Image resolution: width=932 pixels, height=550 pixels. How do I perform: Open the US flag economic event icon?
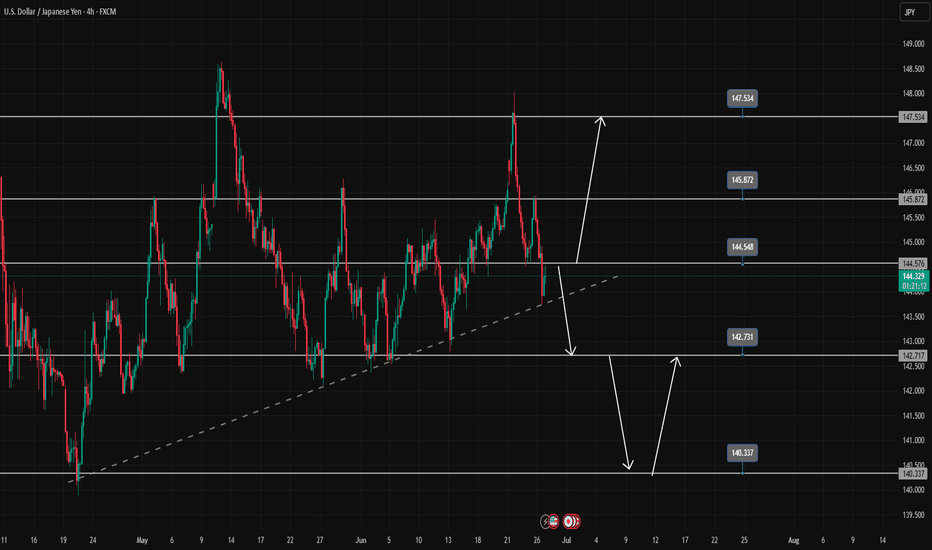click(x=553, y=521)
